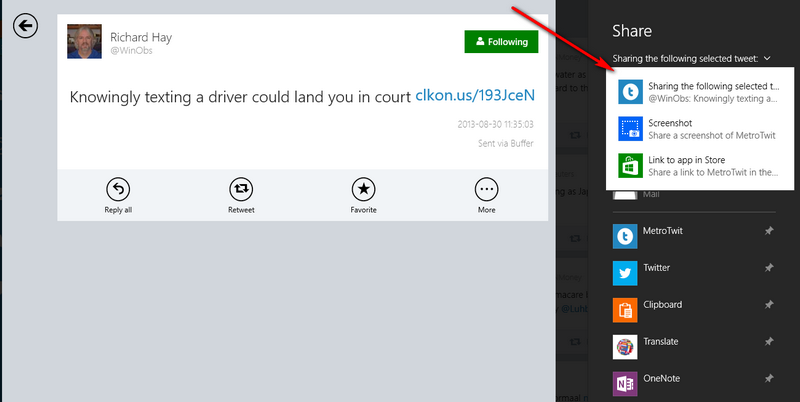
Task: Click the Reply all icon
Action: click(x=118, y=189)
